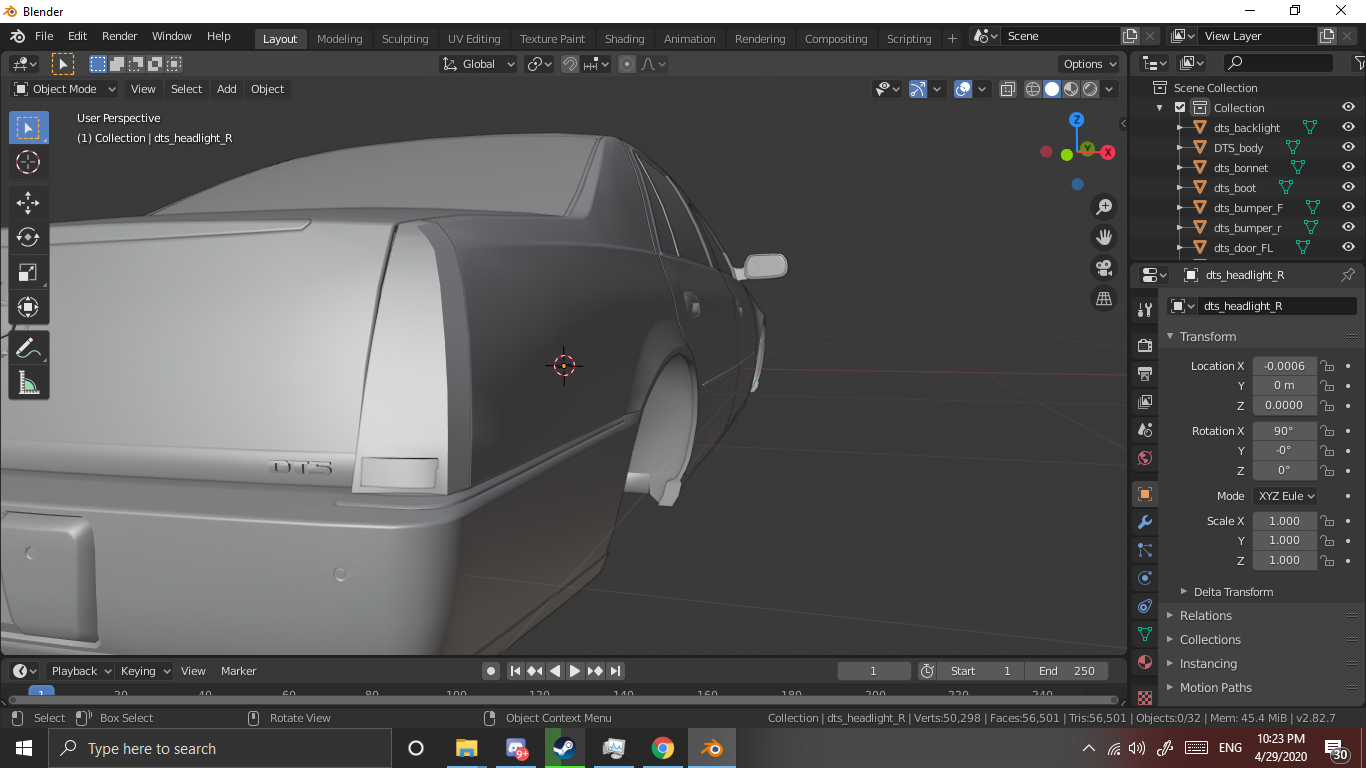Open the Keying popover
The height and width of the screenshot is (768, 1366).
click(144, 671)
